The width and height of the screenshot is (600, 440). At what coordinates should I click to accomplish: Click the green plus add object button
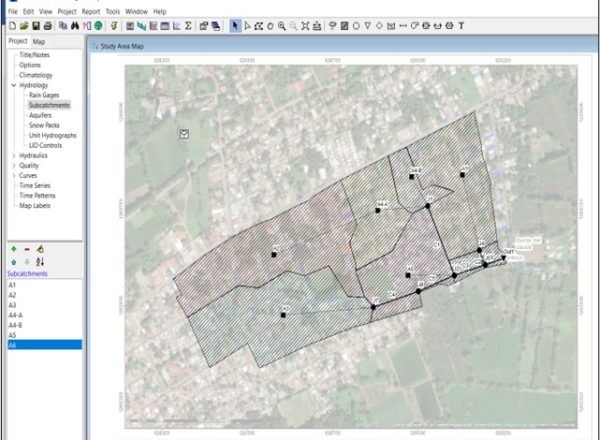pyautogui.click(x=13, y=248)
